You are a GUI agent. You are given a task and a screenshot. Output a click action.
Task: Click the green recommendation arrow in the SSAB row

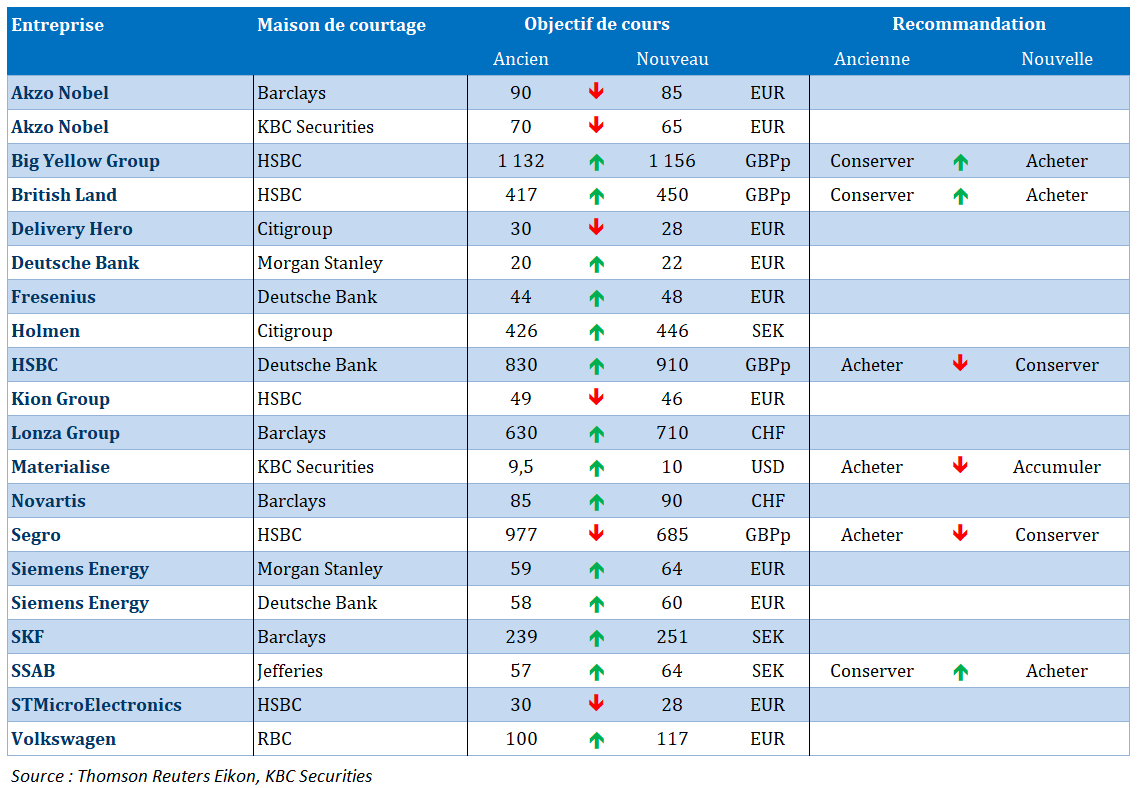click(960, 672)
